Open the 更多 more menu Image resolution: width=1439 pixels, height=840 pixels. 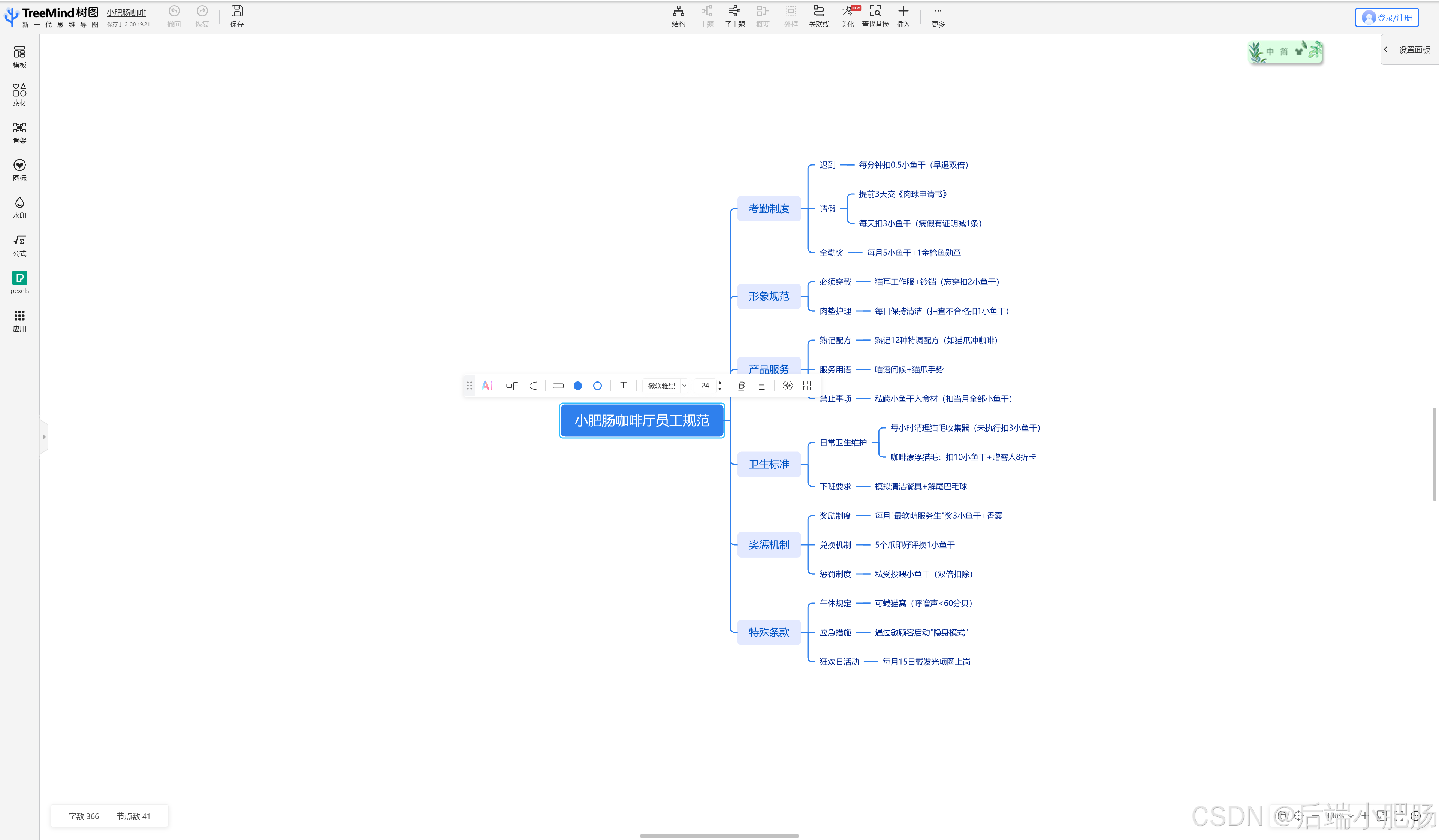(x=938, y=15)
